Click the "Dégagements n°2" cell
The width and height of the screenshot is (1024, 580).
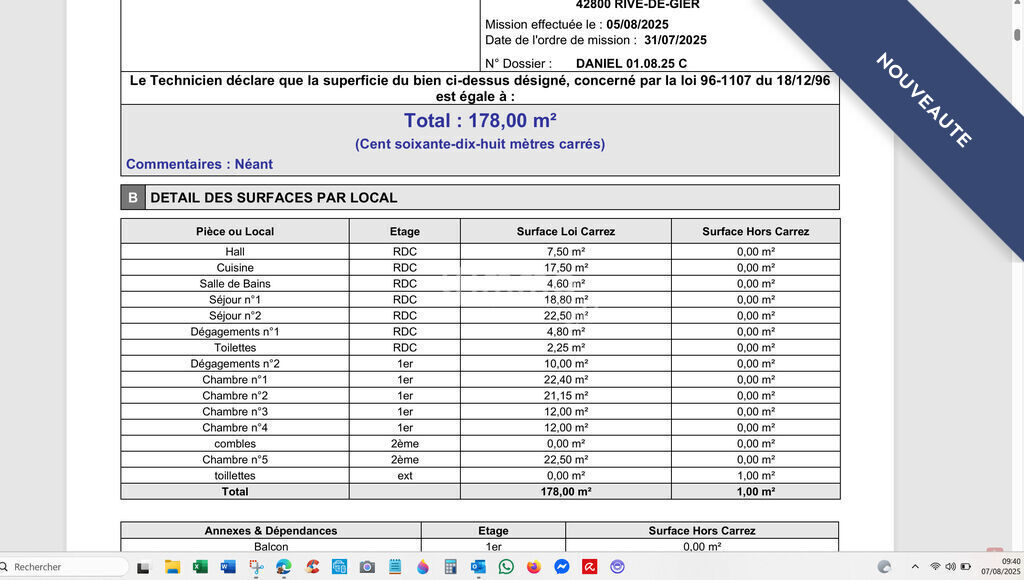coord(235,364)
